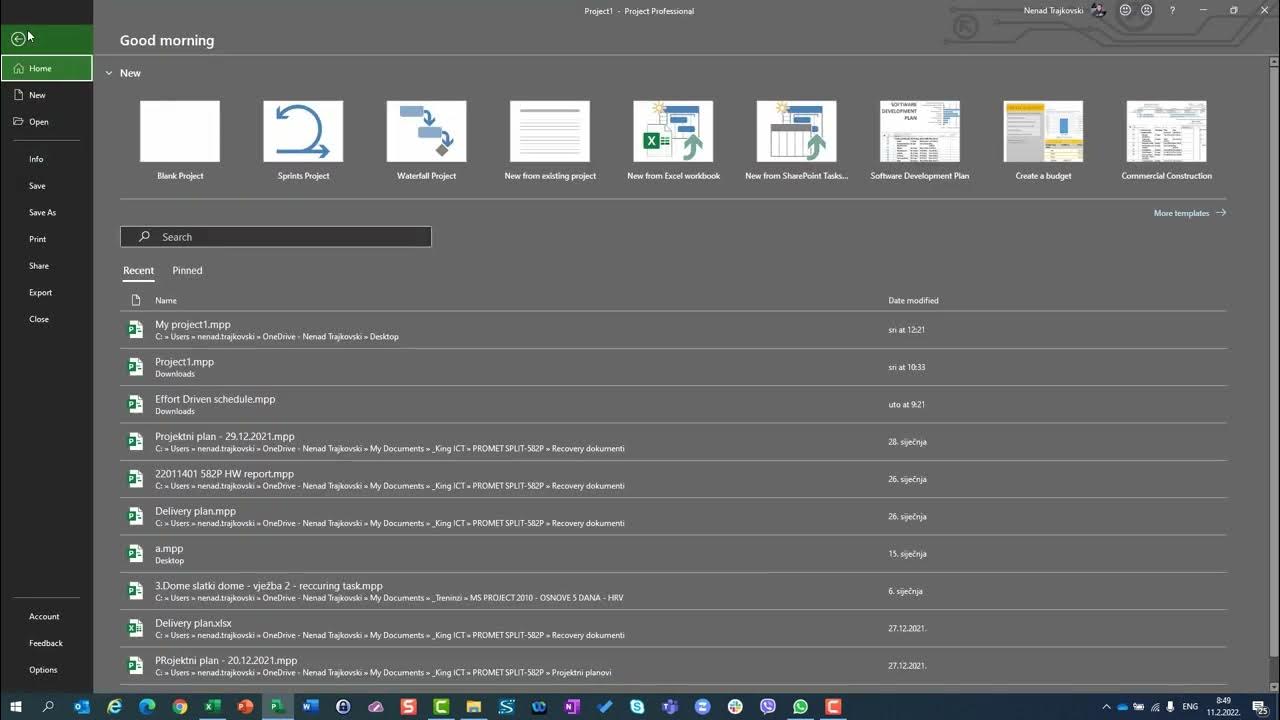
Task: Sort by the Name column header
Action: [x=166, y=300]
